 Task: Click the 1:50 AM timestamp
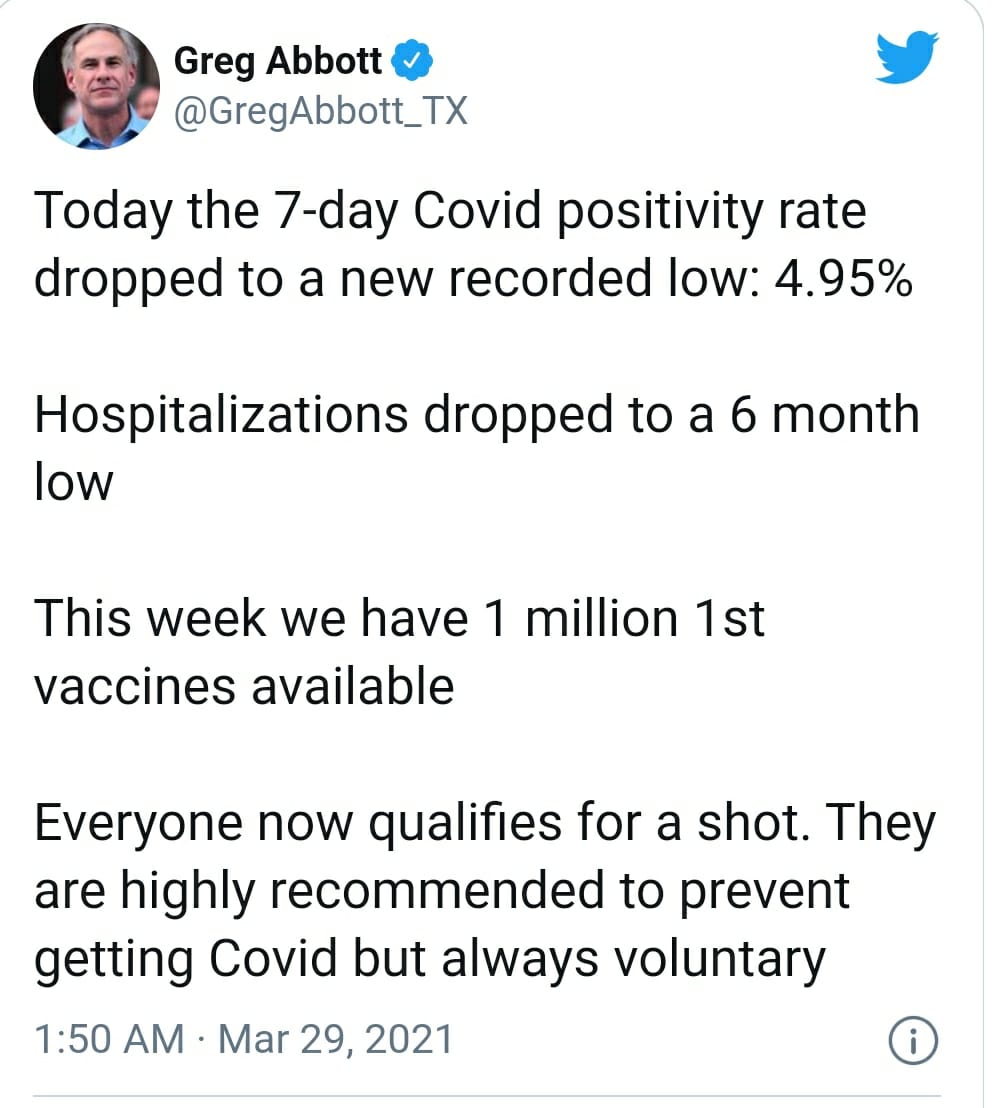pyautogui.click(x=109, y=1039)
